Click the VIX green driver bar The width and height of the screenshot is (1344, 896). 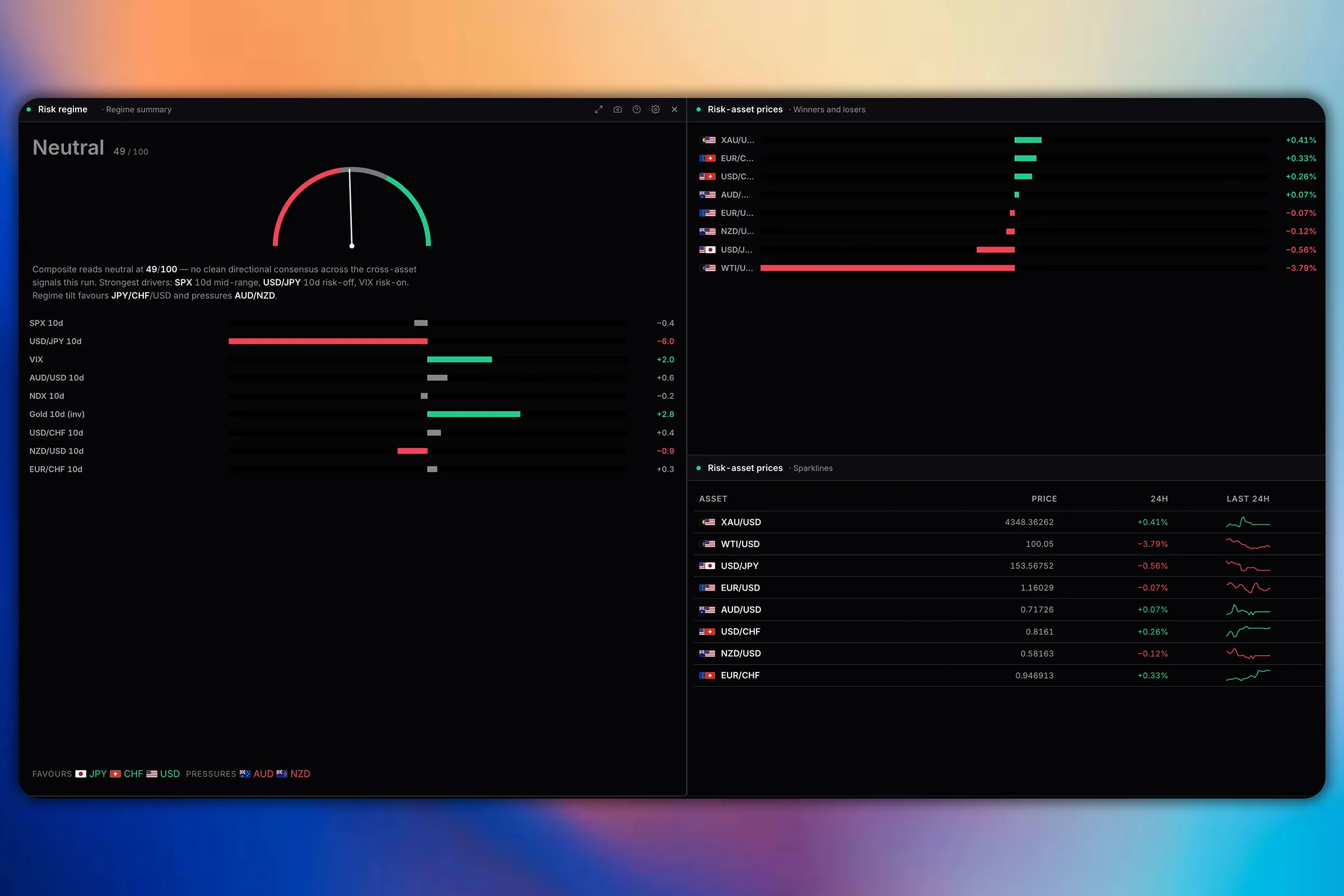tap(459, 360)
